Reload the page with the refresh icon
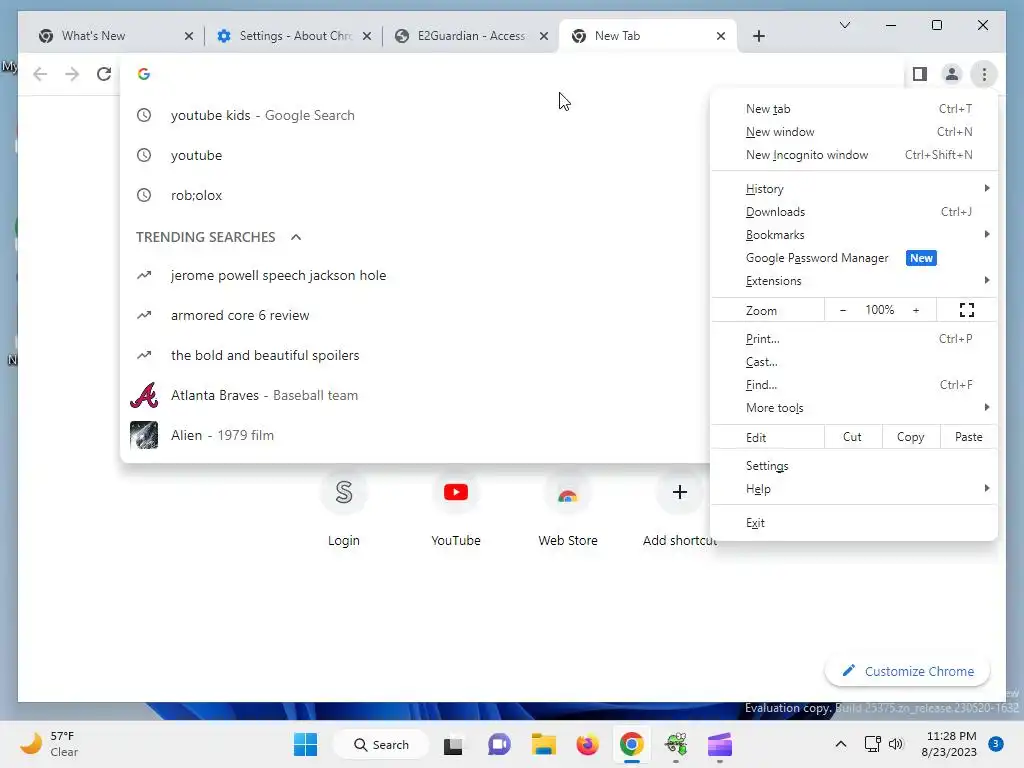The height and width of the screenshot is (768, 1024). (104, 74)
